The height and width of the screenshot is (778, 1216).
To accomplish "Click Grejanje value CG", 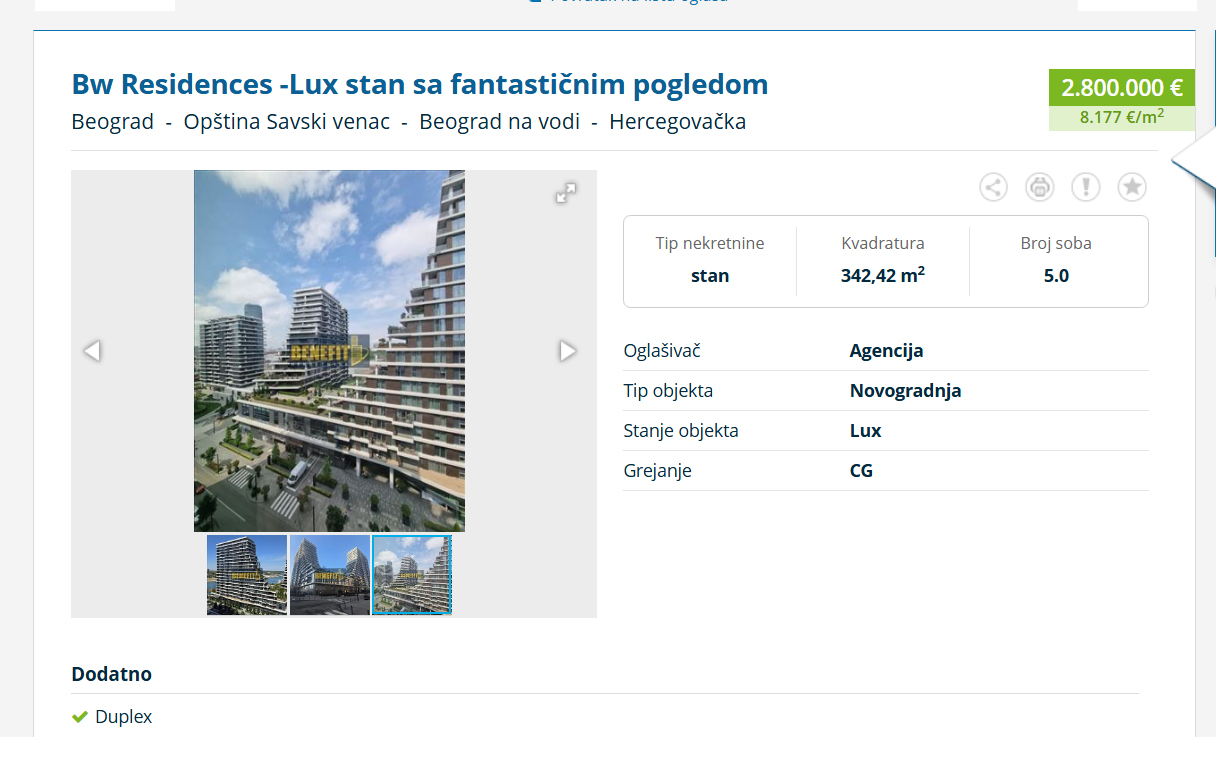I will [x=862, y=471].
